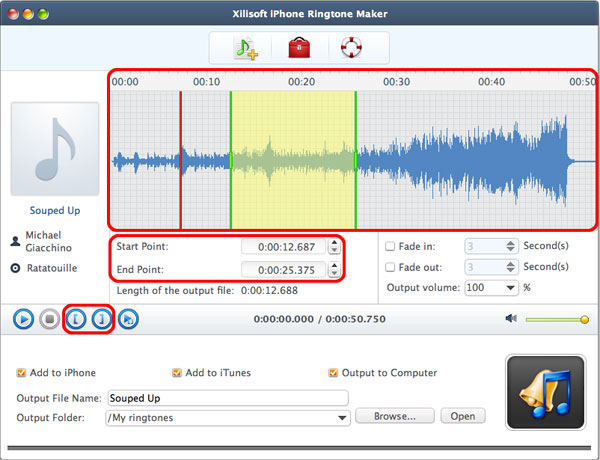
Task: Click the yellow minimize window button
Action: click(x=28, y=14)
